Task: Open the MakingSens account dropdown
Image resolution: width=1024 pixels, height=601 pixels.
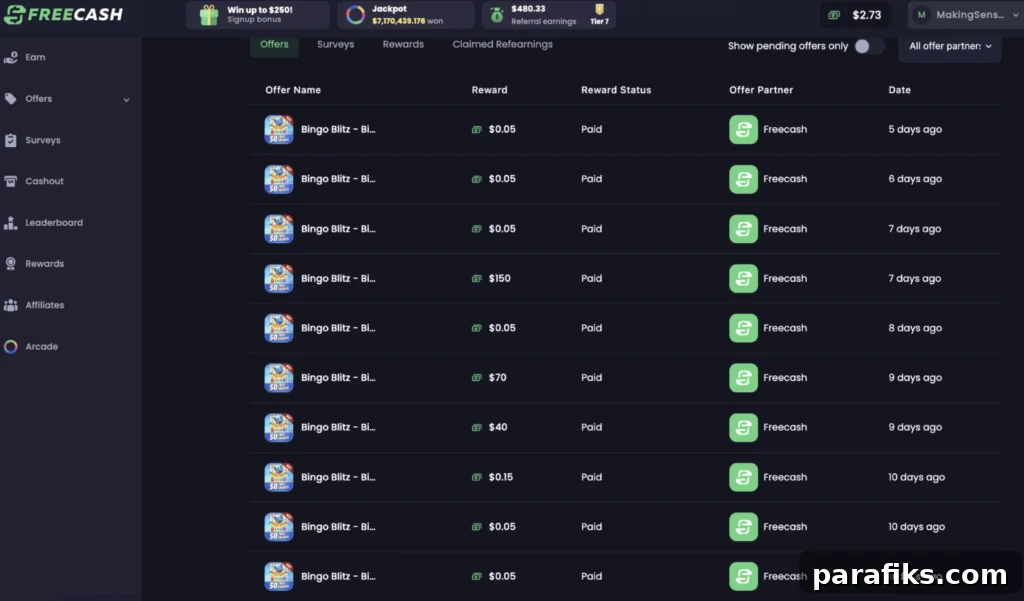Action: pos(965,15)
